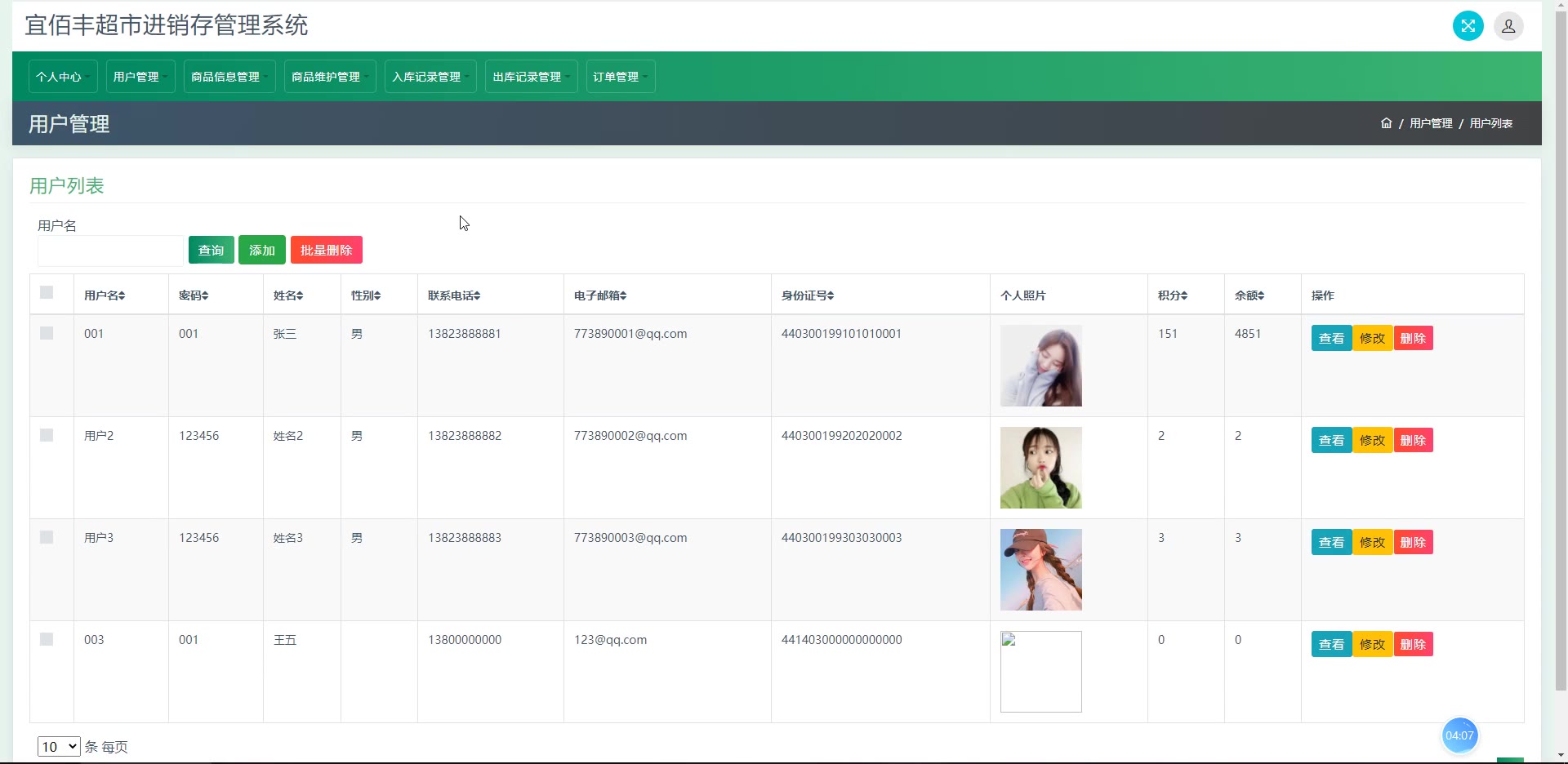The image size is (1568, 764).
Task: Click the 查询 search button
Action: point(212,251)
